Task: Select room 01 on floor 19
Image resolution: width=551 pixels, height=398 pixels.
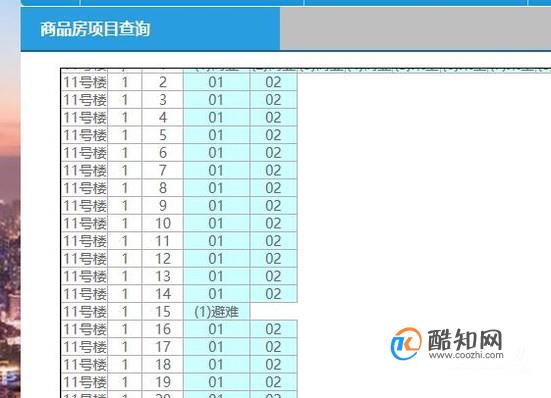Action: 216,382
